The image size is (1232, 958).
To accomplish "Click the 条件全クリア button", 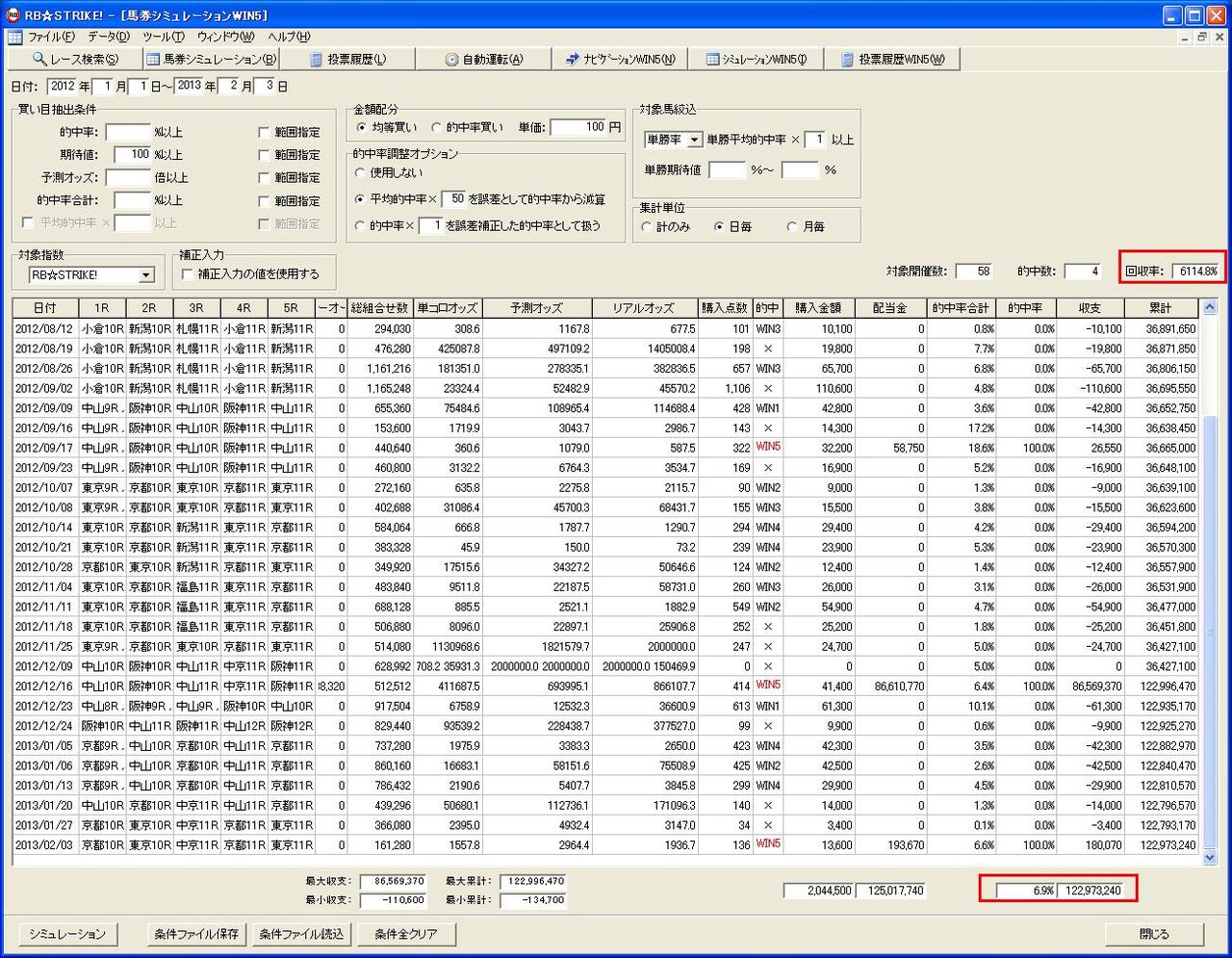I will 405,934.
